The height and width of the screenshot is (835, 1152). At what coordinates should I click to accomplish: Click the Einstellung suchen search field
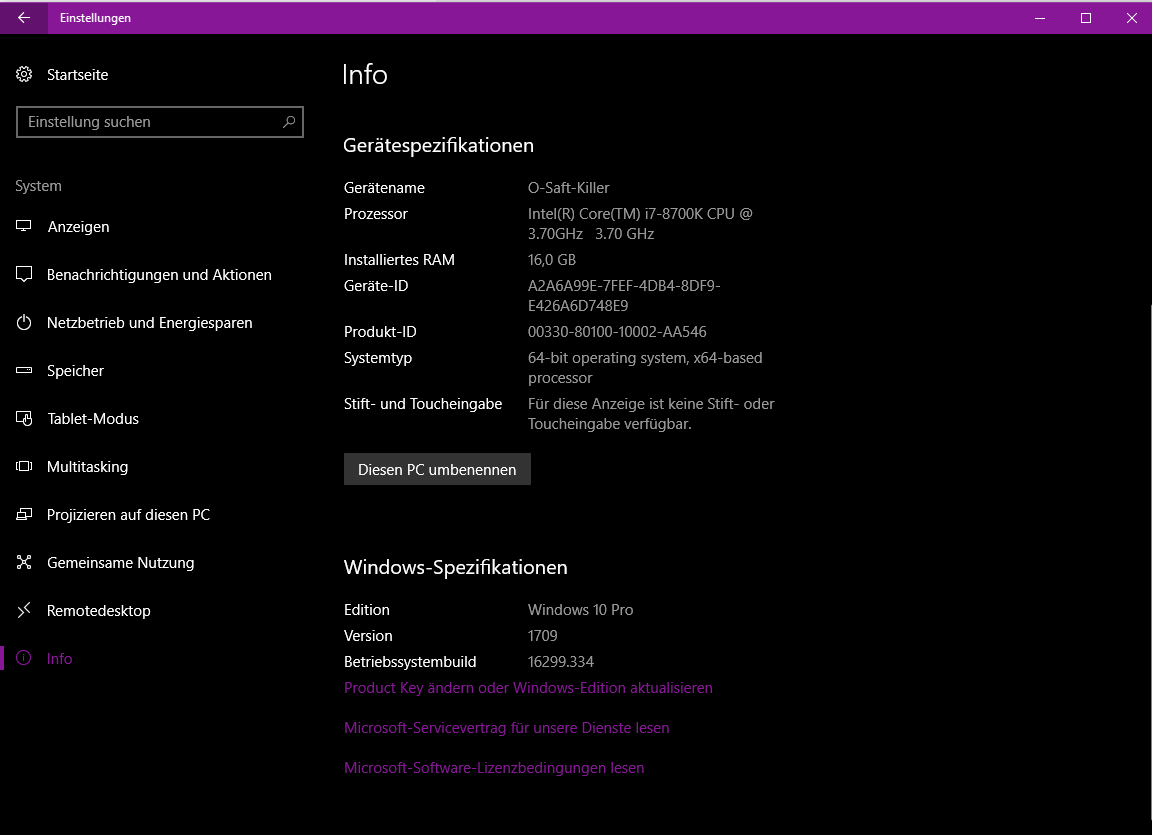[x=159, y=122]
